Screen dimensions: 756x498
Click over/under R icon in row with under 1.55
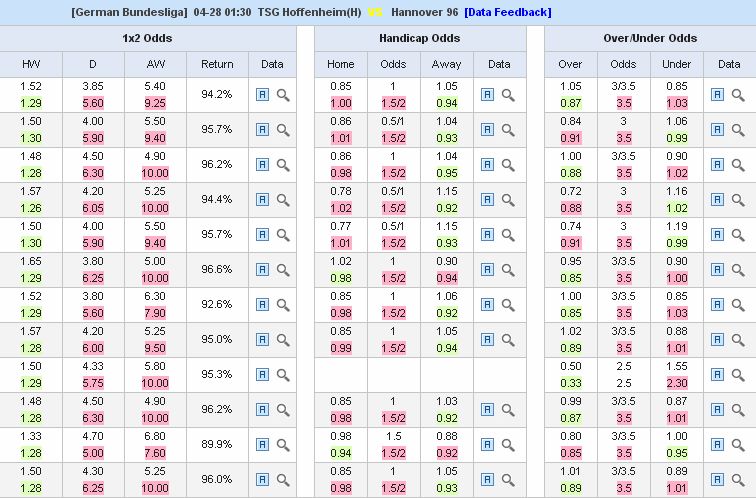click(716, 375)
